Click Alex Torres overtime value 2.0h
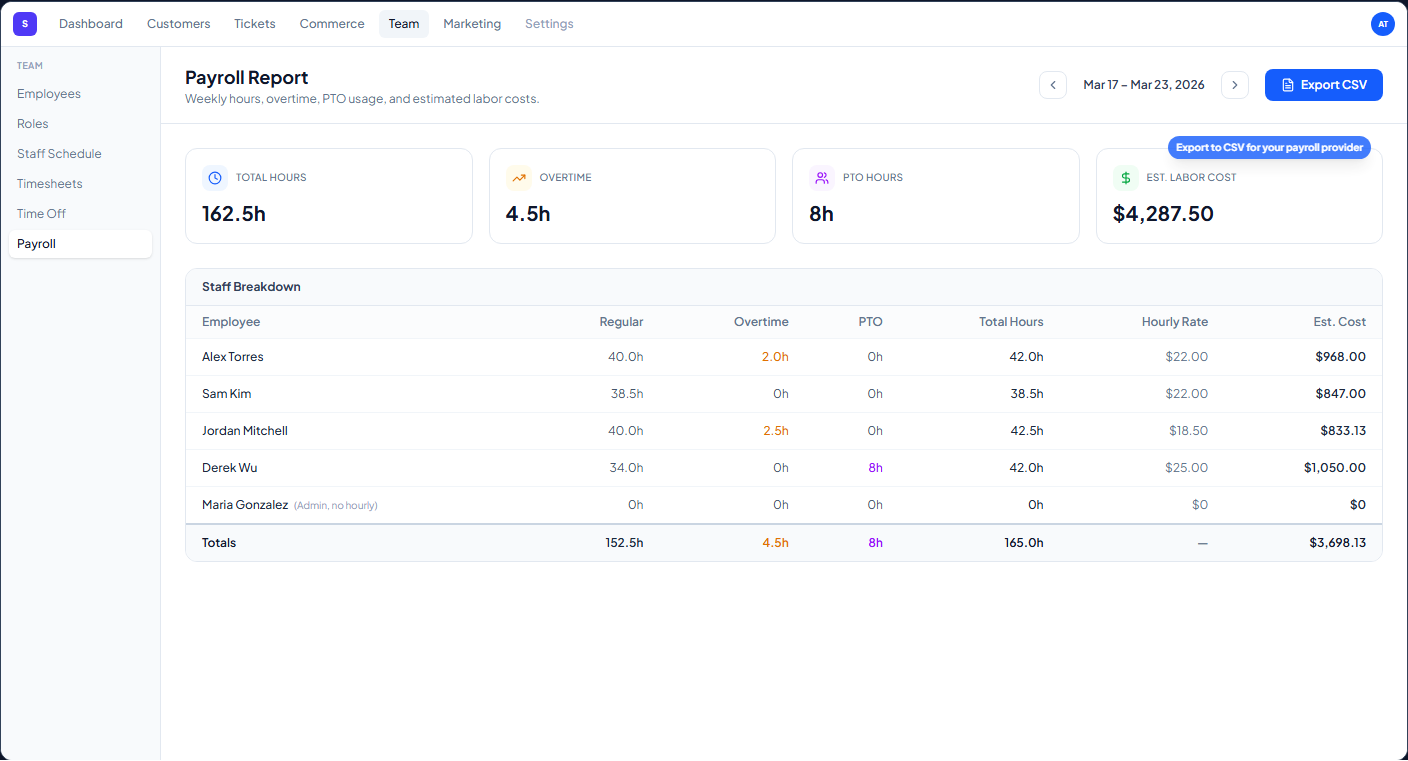This screenshot has height=761, width=1408. point(775,357)
